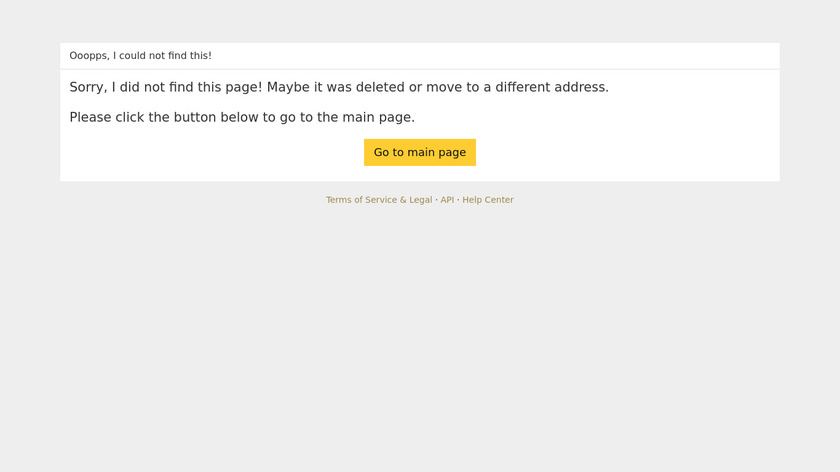The height and width of the screenshot is (472, 840).
Task: Click the dot separator between Legal and API
Action: (437, 200)
